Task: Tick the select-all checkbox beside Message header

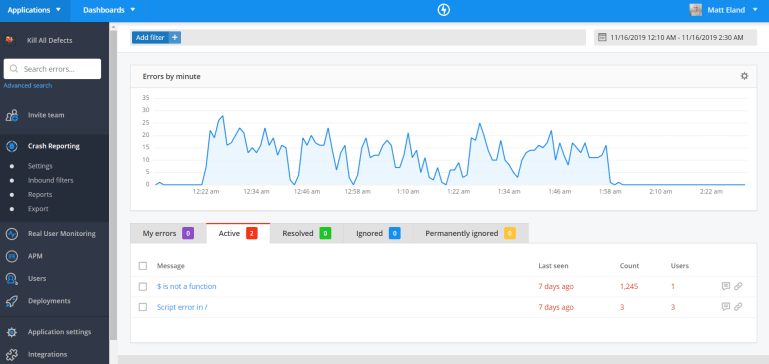Action: [x=143, y=266]
